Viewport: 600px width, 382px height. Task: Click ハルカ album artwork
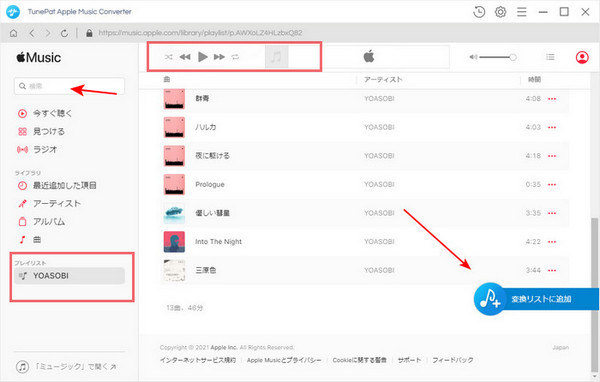pos(174,127)
